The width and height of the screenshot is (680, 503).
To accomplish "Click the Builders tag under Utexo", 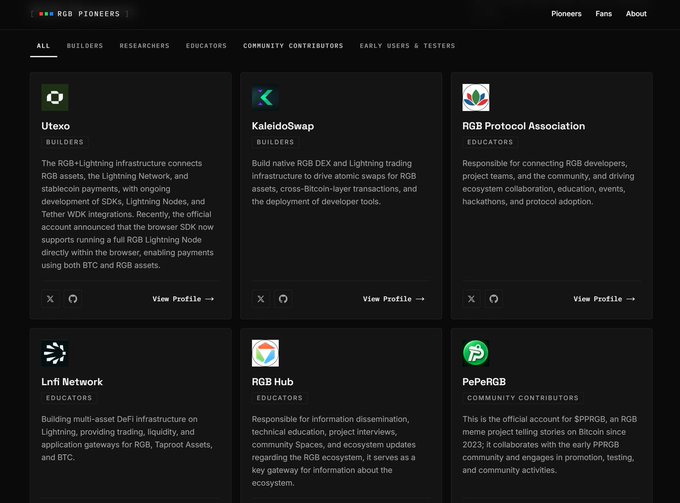I will click(x=65, y=142).
